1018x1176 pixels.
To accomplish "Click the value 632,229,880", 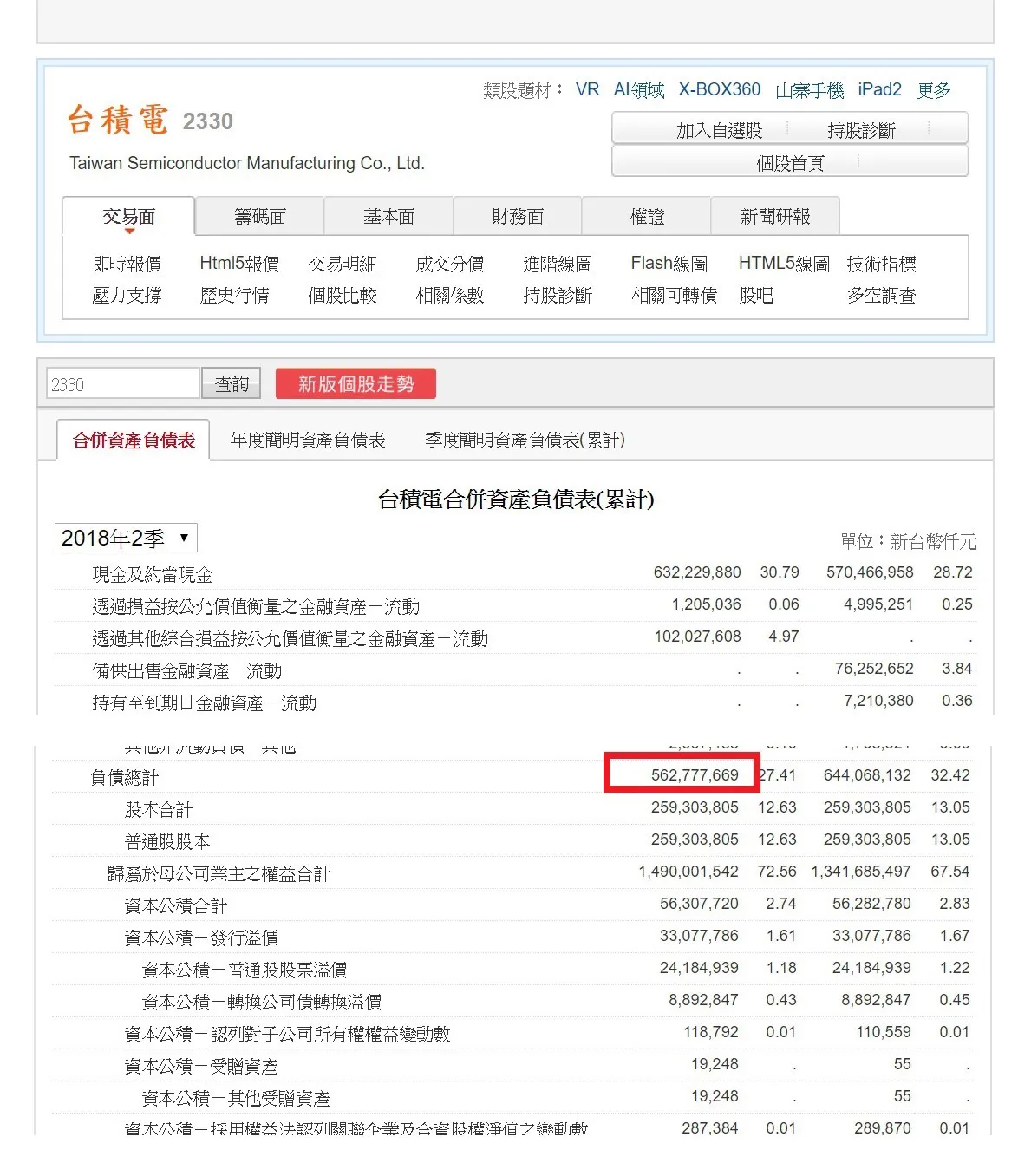I will click(x=697, y=572).
